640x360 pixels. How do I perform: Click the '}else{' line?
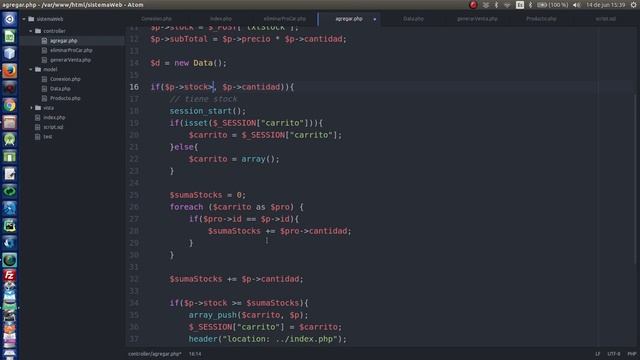[184, 147]
